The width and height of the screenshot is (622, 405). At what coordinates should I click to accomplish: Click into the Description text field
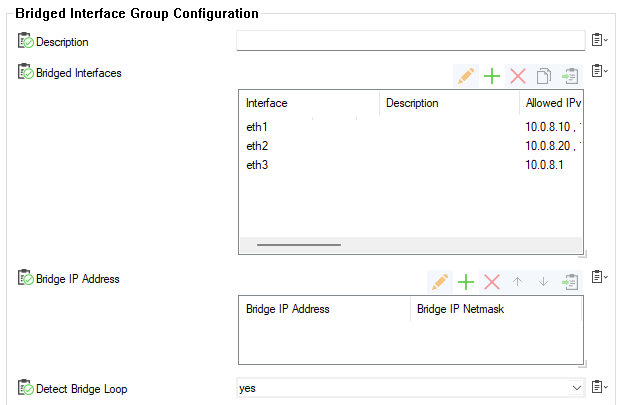[x=410, y=40]
